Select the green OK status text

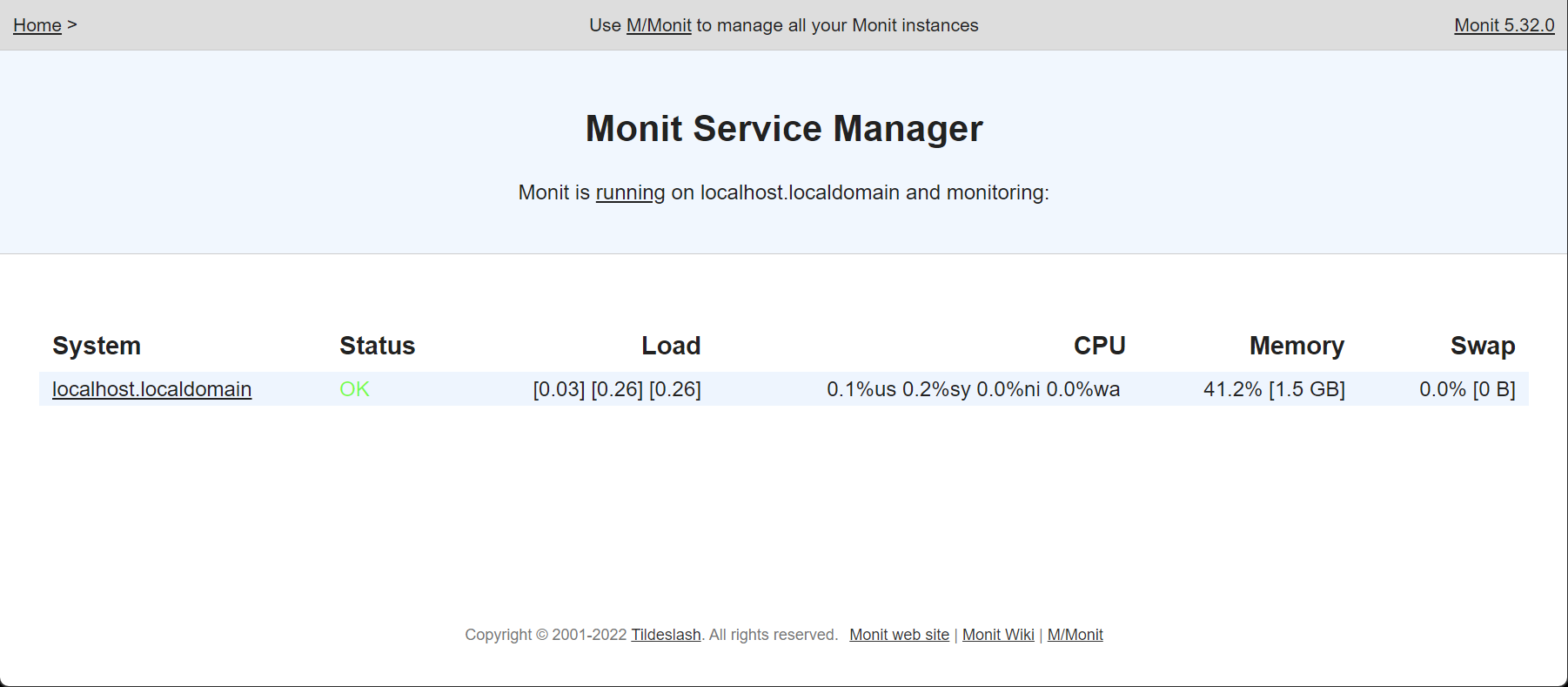pyautogui.click(x=354, y=389)
